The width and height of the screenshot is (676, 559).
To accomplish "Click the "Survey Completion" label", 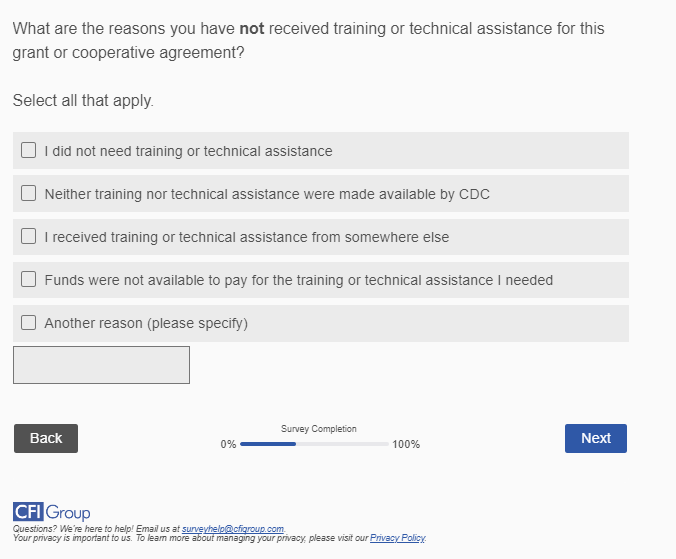I will pyautogui.click(x=318, y=429).
